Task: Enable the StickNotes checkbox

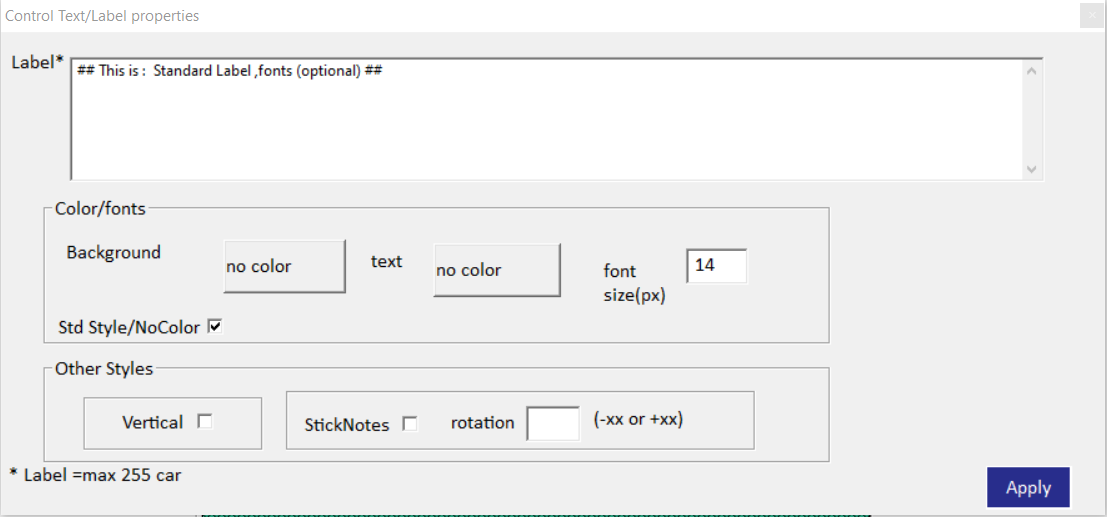Action: coord(409,424)
